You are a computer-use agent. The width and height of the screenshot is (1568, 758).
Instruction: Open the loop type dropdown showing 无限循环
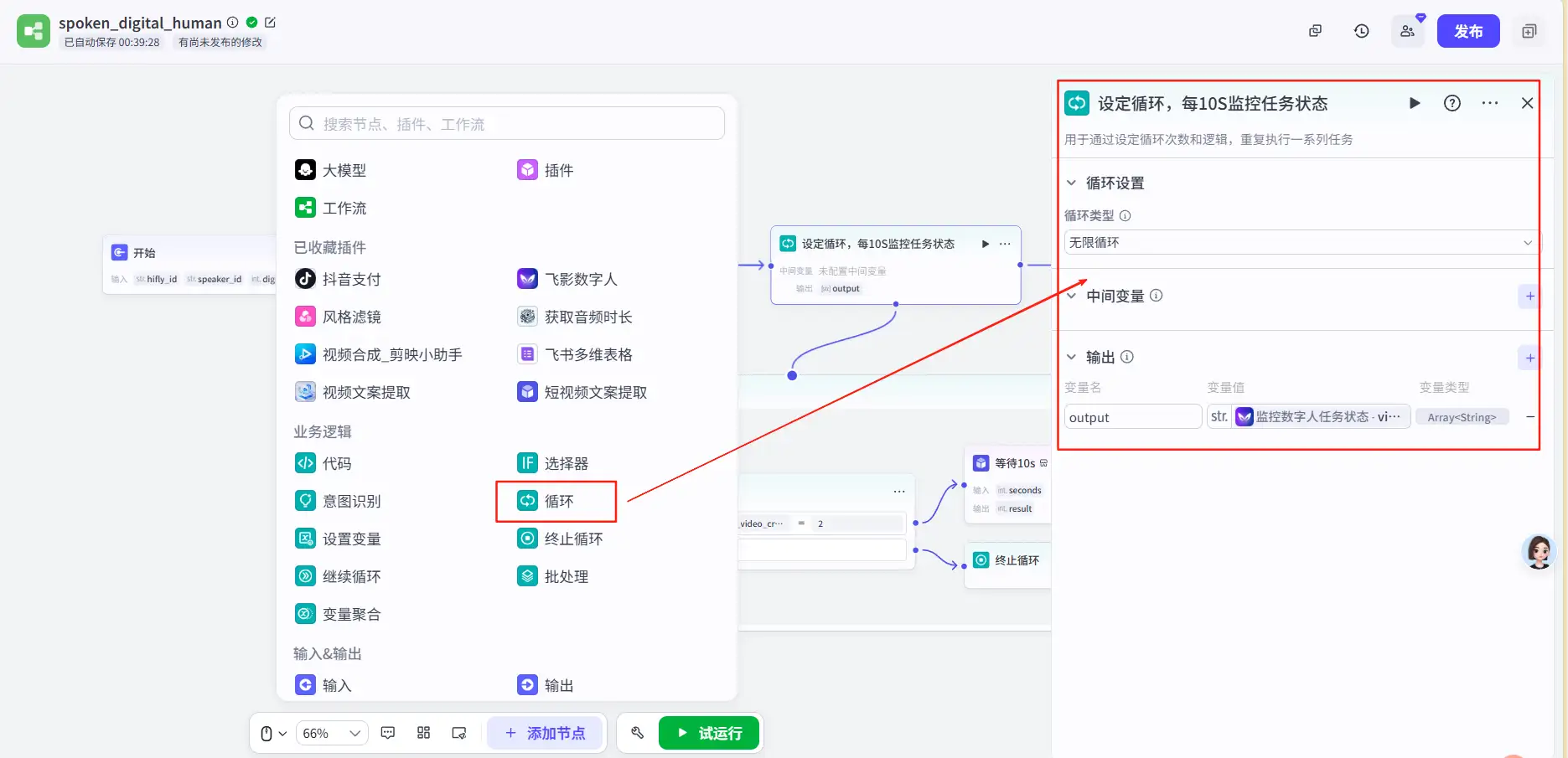pyautogui.click(x=1300, y=242)
